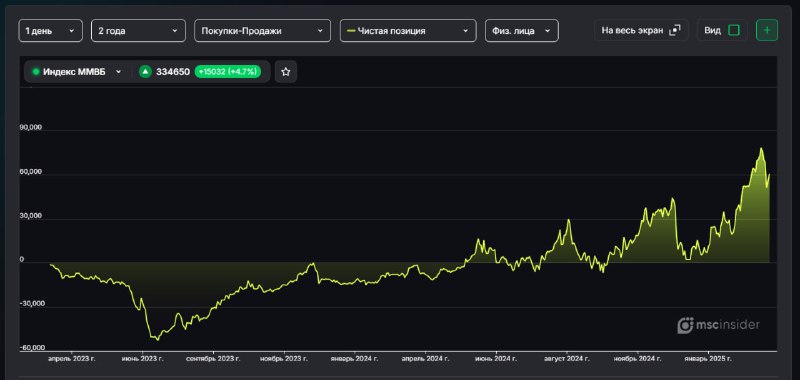The width and height of the screenshot is (800, 380).
Task: Click the 'январь 2024 г.' axis label
Action: tap(355, 359)
